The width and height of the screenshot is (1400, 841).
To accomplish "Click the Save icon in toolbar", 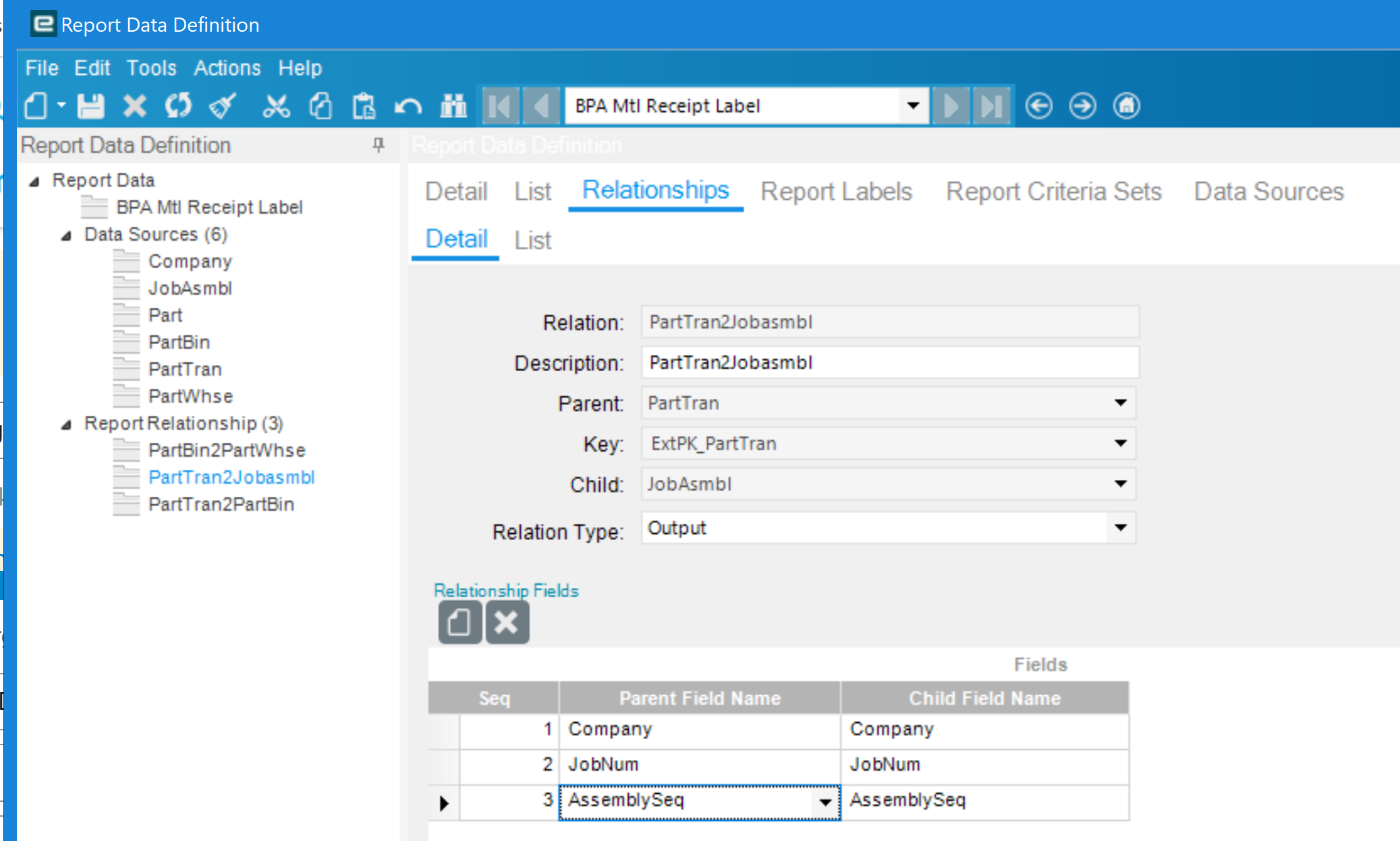I will [x=90, y=106].
